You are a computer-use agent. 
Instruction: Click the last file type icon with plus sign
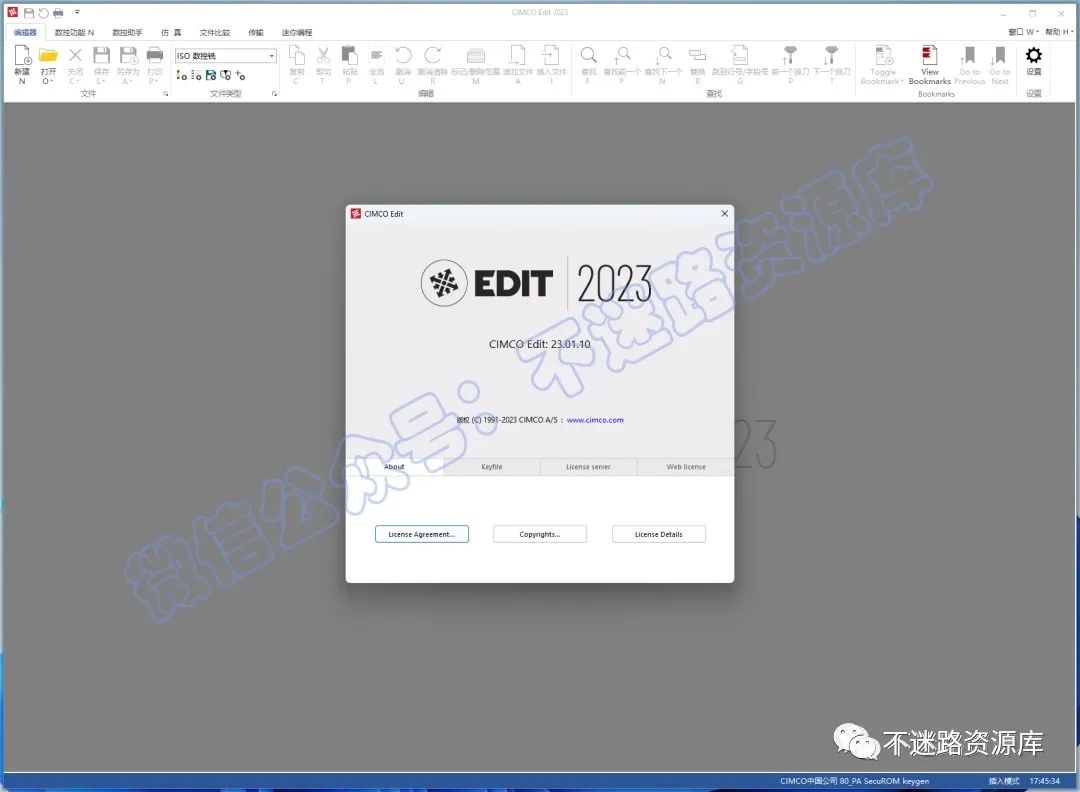pos(240,75)
